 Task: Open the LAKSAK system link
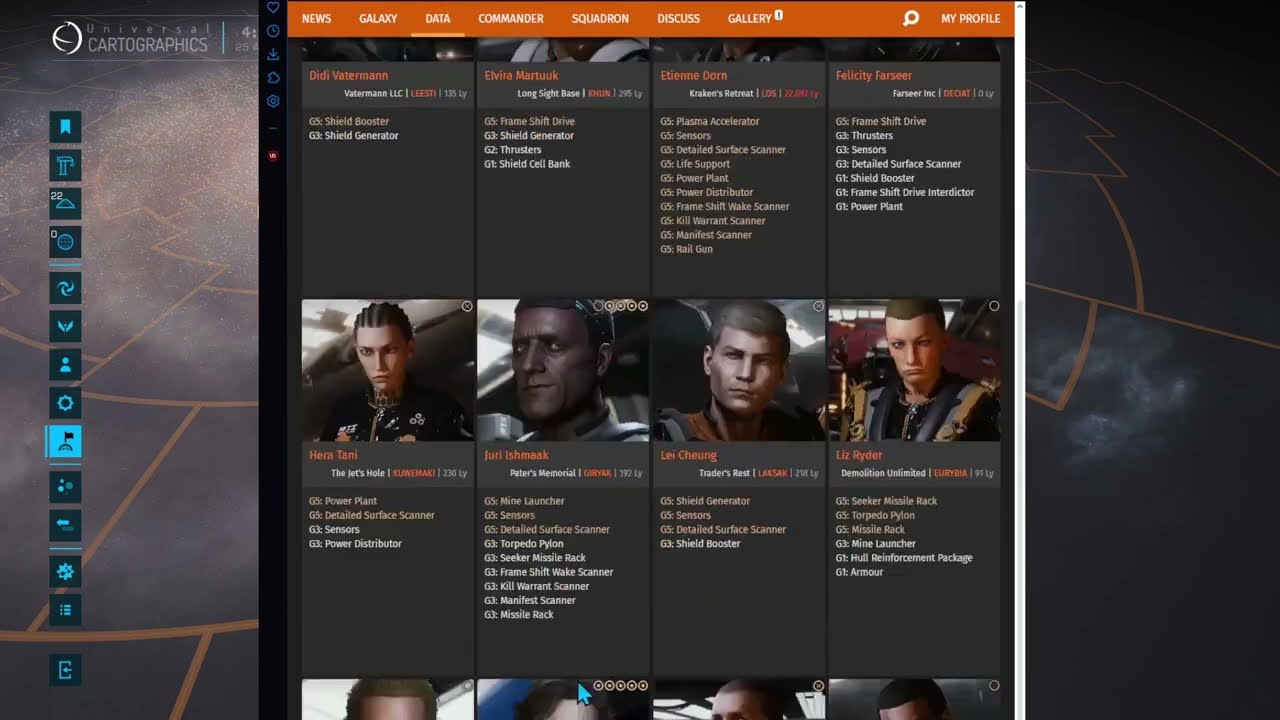click(773, 473)
